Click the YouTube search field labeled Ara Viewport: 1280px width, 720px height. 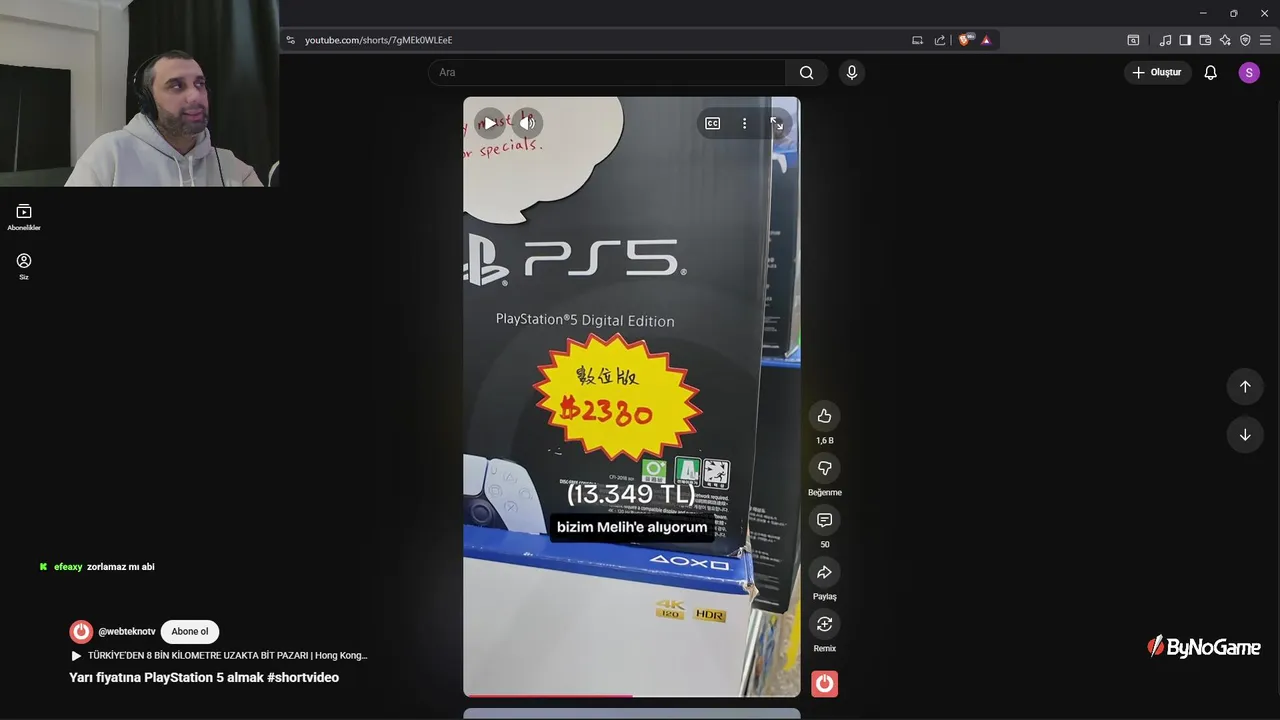(x=607, y=72)
